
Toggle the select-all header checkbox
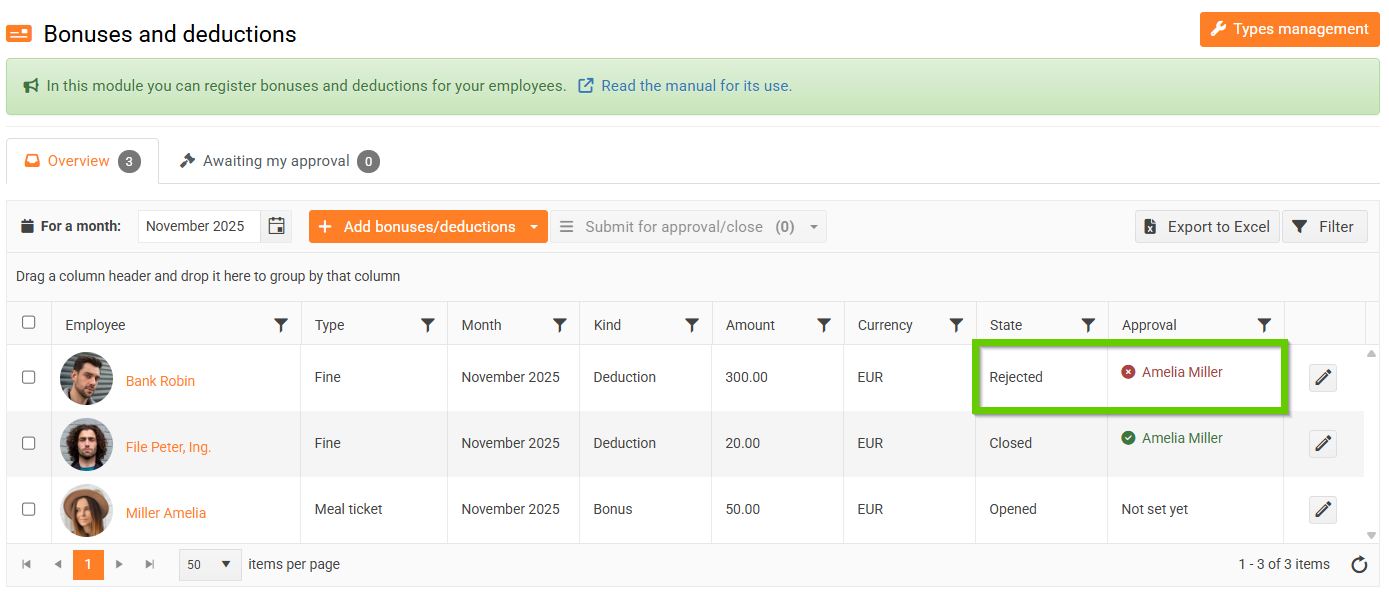29,322
